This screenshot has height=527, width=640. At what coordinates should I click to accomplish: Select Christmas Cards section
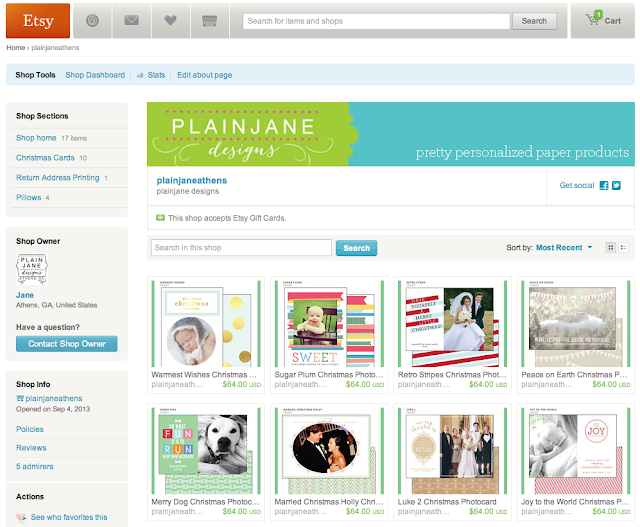click(x=45, y=158)
